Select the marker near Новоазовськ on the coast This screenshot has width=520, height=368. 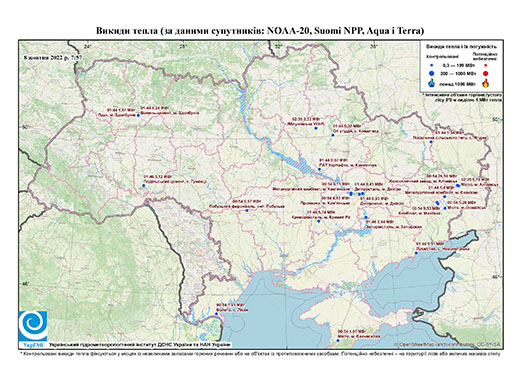[x=416, y=253]
